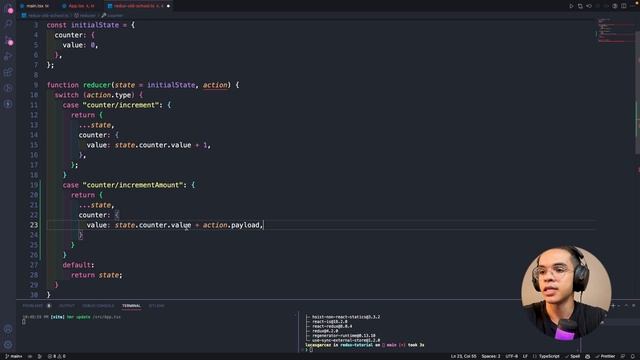
Task: Open notifications bell in status bar
Action: point(633,356)
